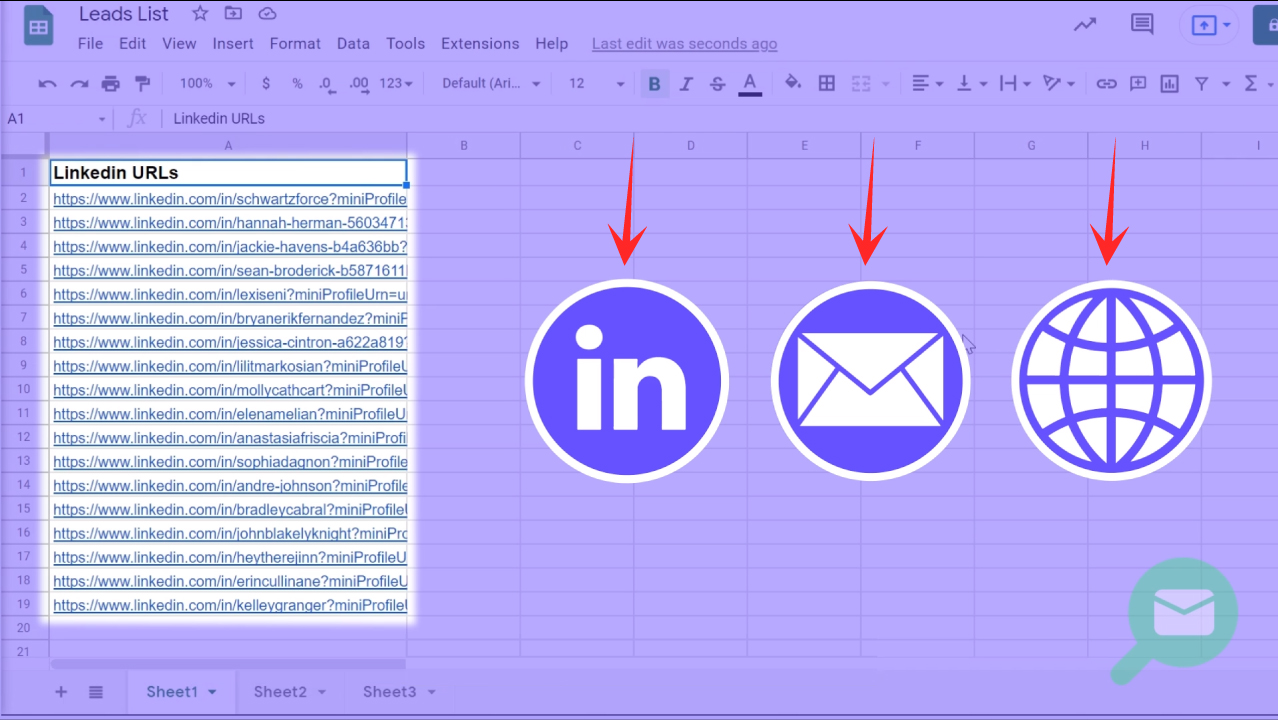
Task: Insert a link with chain icon
Action: [x=1106, y=84]
